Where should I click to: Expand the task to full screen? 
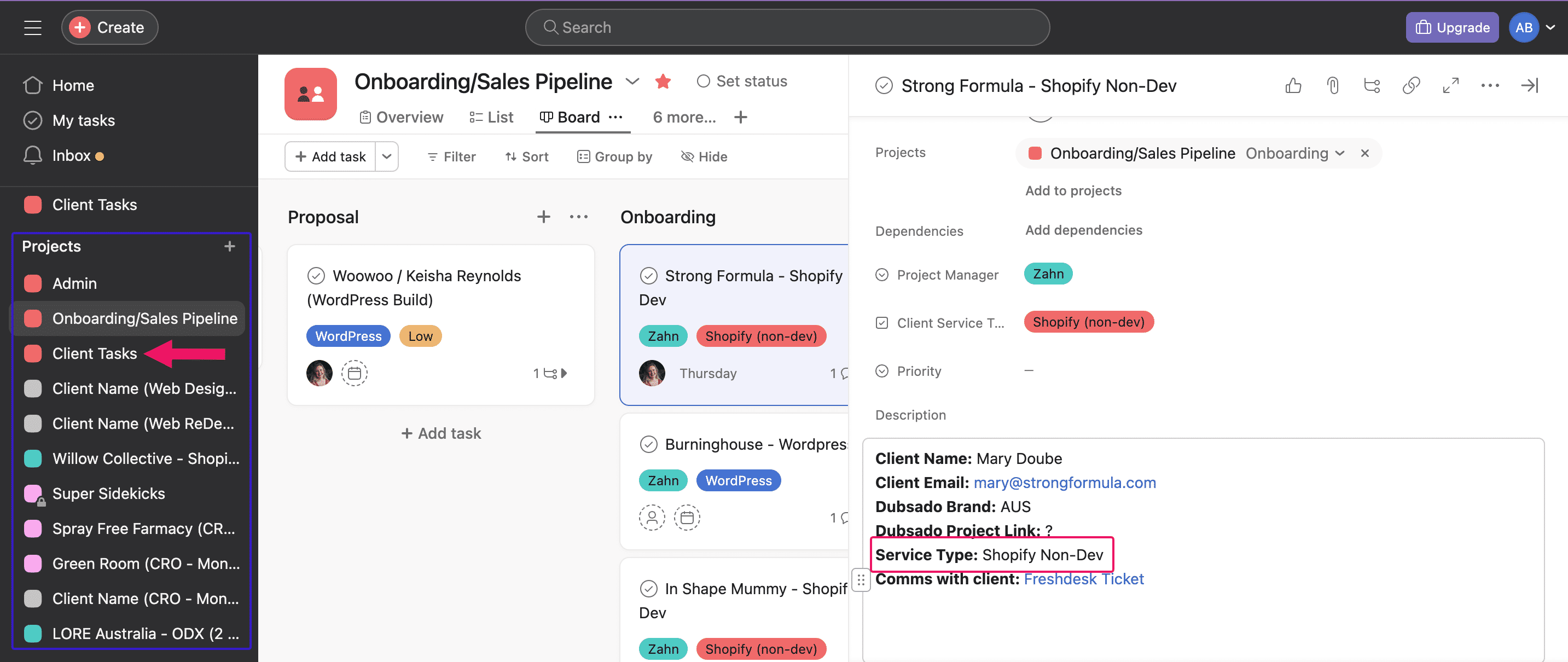[x=1450, y=85]
